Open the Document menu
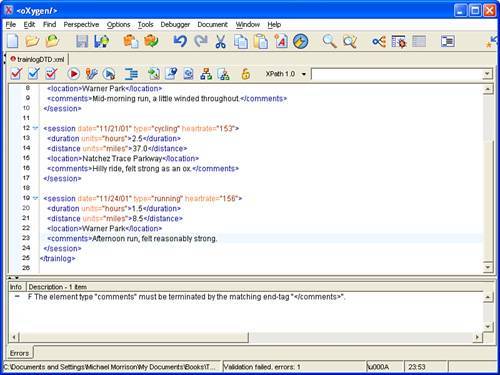The width and height of the screenshot is (500, 375). (x=212, y=24)
